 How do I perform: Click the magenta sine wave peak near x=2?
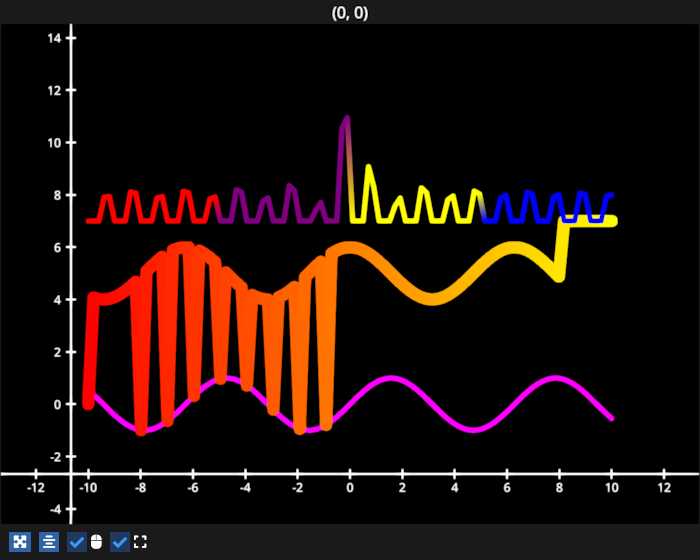tap(392, 379)
